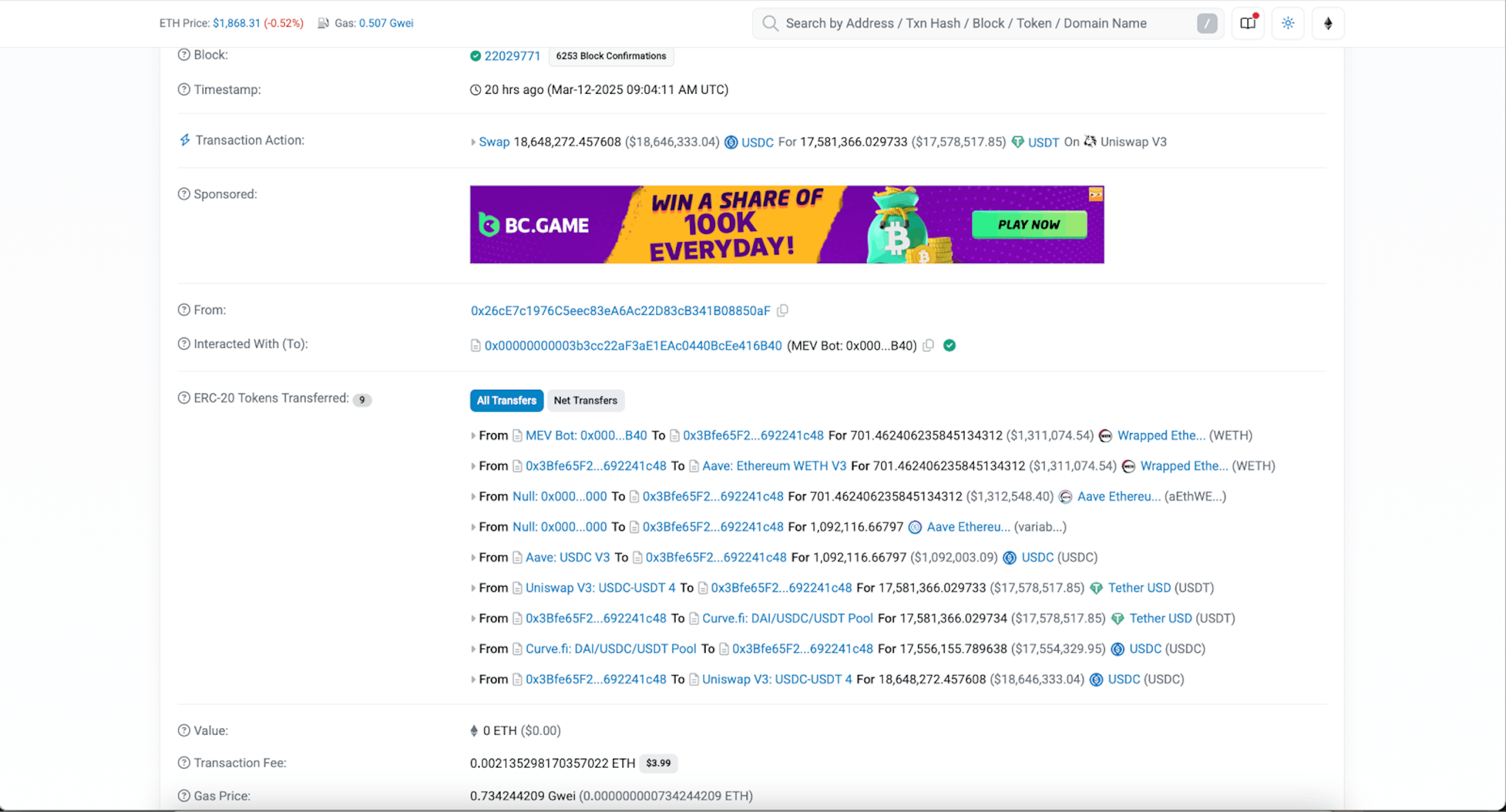Expand the Swap transaction action arrow
The width and height of the screenshot is (1506, 812).
[x=473, y=142]
